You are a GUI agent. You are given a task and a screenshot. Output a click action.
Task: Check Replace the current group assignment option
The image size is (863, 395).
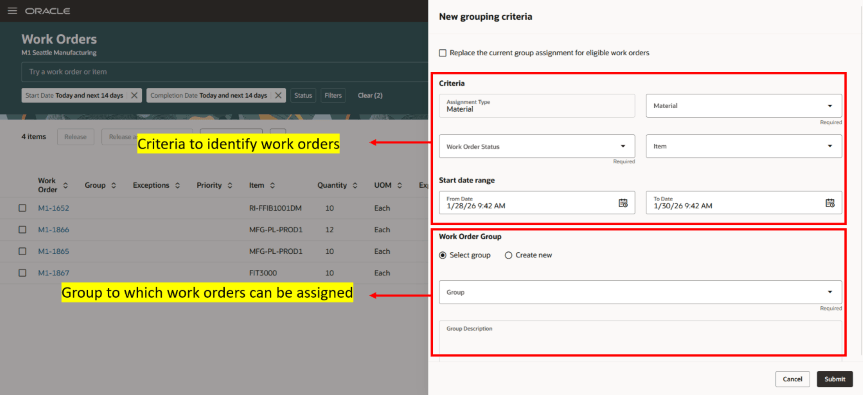point(443,53)
